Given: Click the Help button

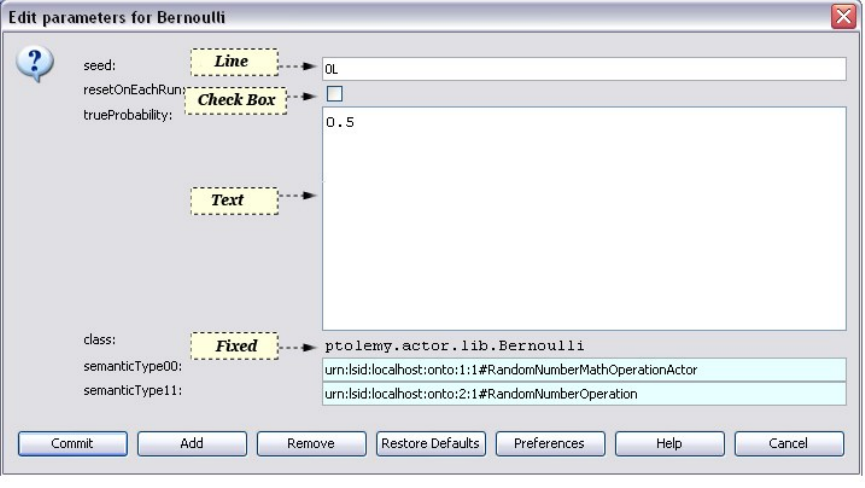Looking at the screenshot, I should (669, 443).
